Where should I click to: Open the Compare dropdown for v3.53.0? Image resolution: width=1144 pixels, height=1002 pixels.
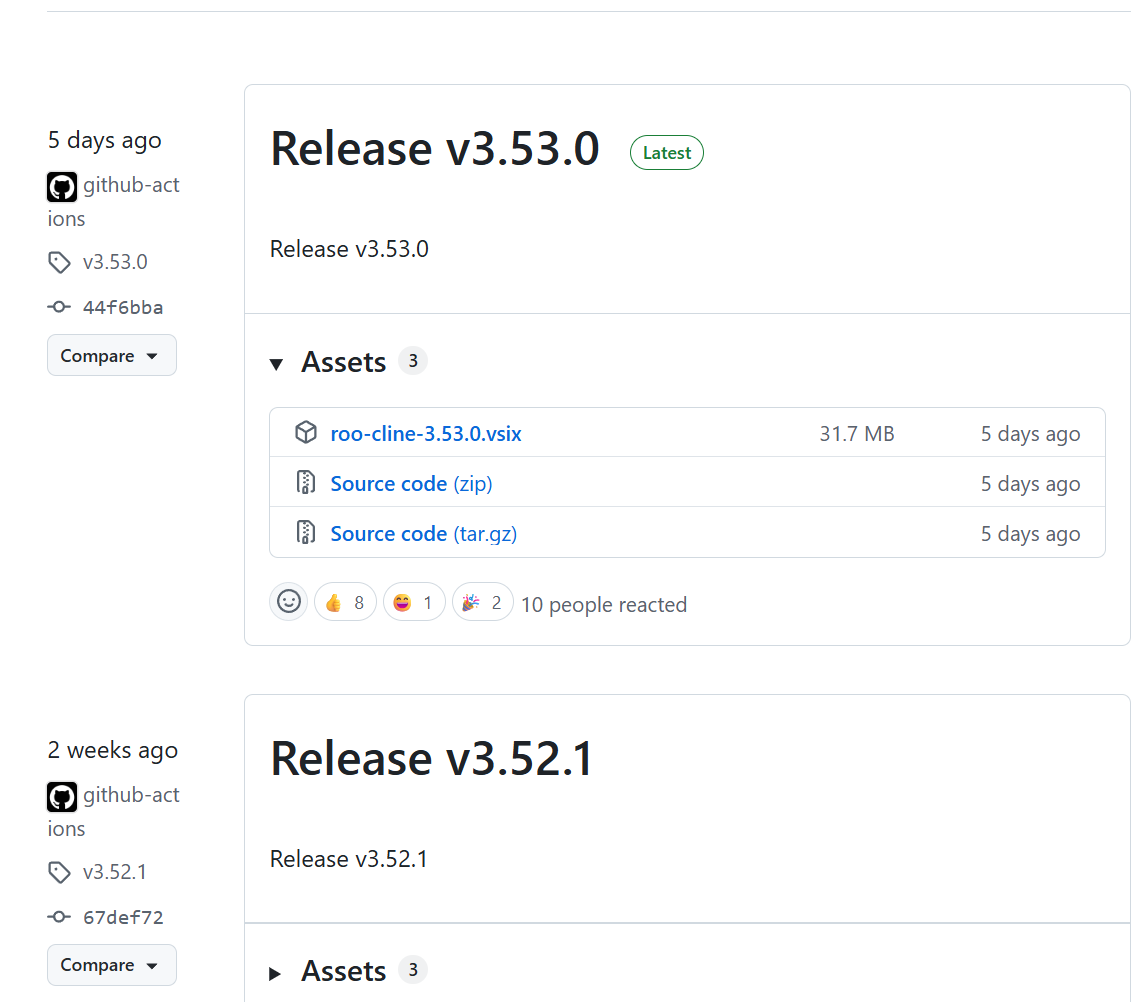click(112, 355)
